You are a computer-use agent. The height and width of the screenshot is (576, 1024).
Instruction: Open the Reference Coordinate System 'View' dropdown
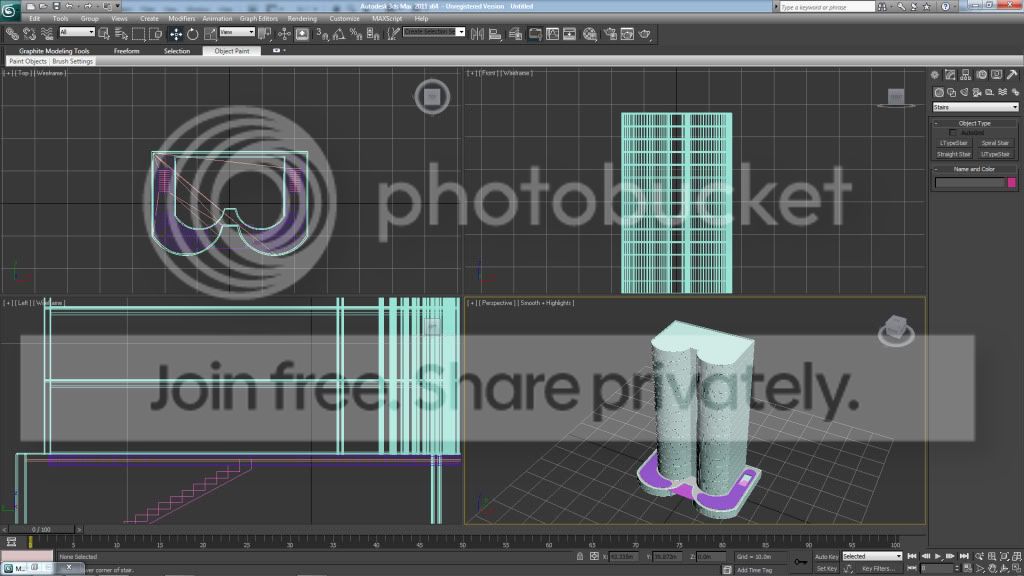[x=237, y=32]
